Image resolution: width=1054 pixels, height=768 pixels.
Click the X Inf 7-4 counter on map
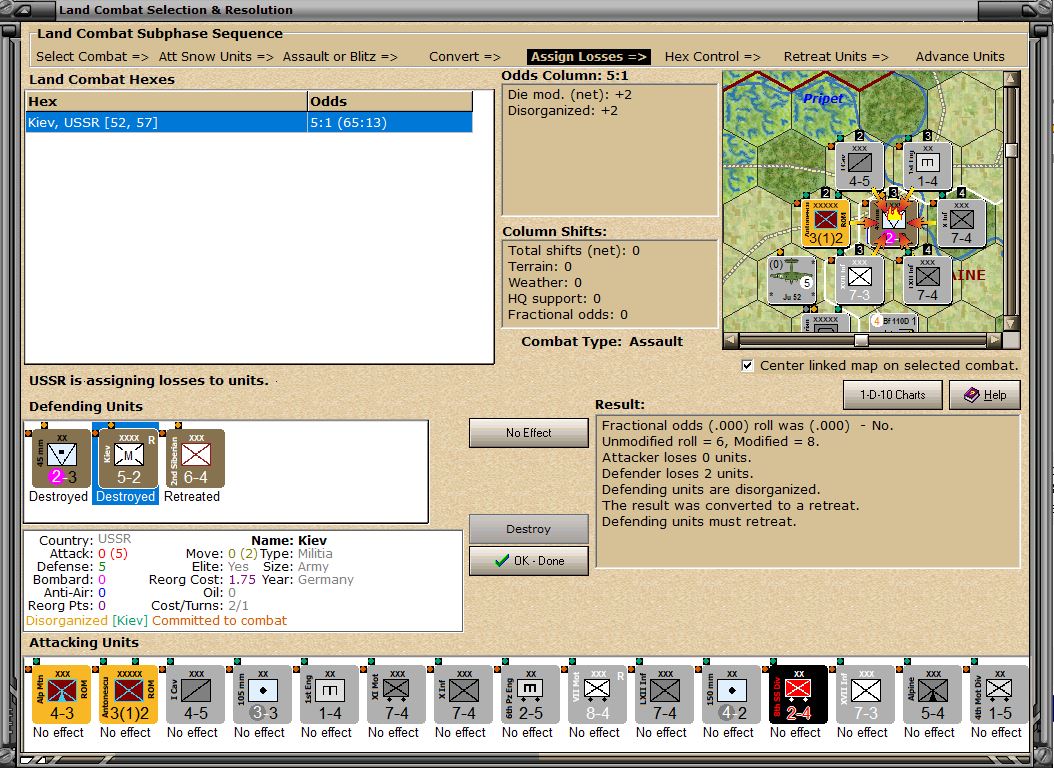pos(961,222)
